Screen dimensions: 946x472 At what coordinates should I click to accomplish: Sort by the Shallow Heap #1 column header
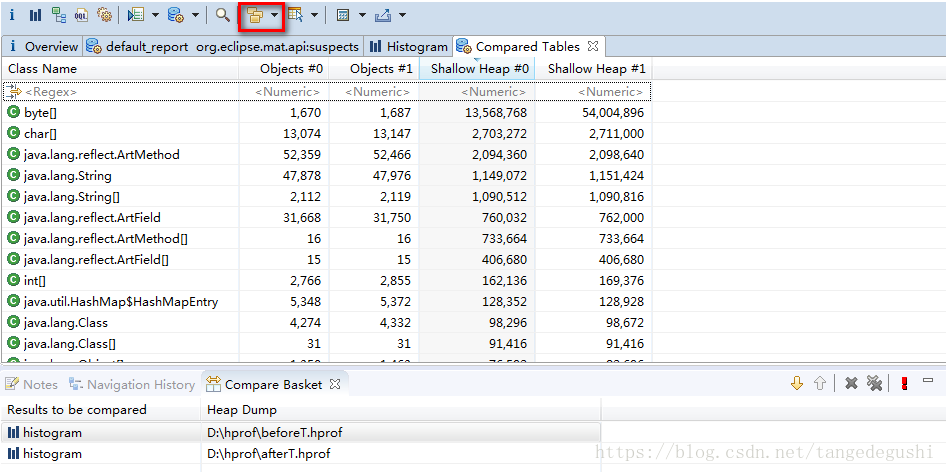click(x=594, y=69)
